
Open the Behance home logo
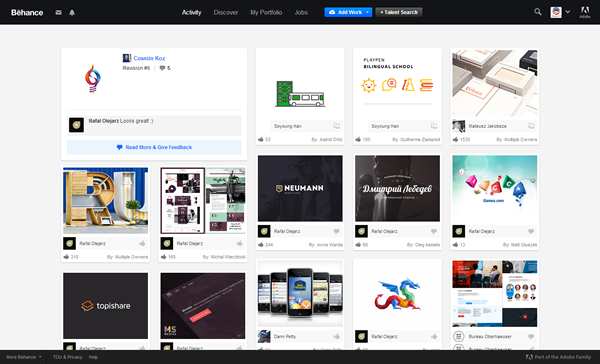[x=27, y=13]
